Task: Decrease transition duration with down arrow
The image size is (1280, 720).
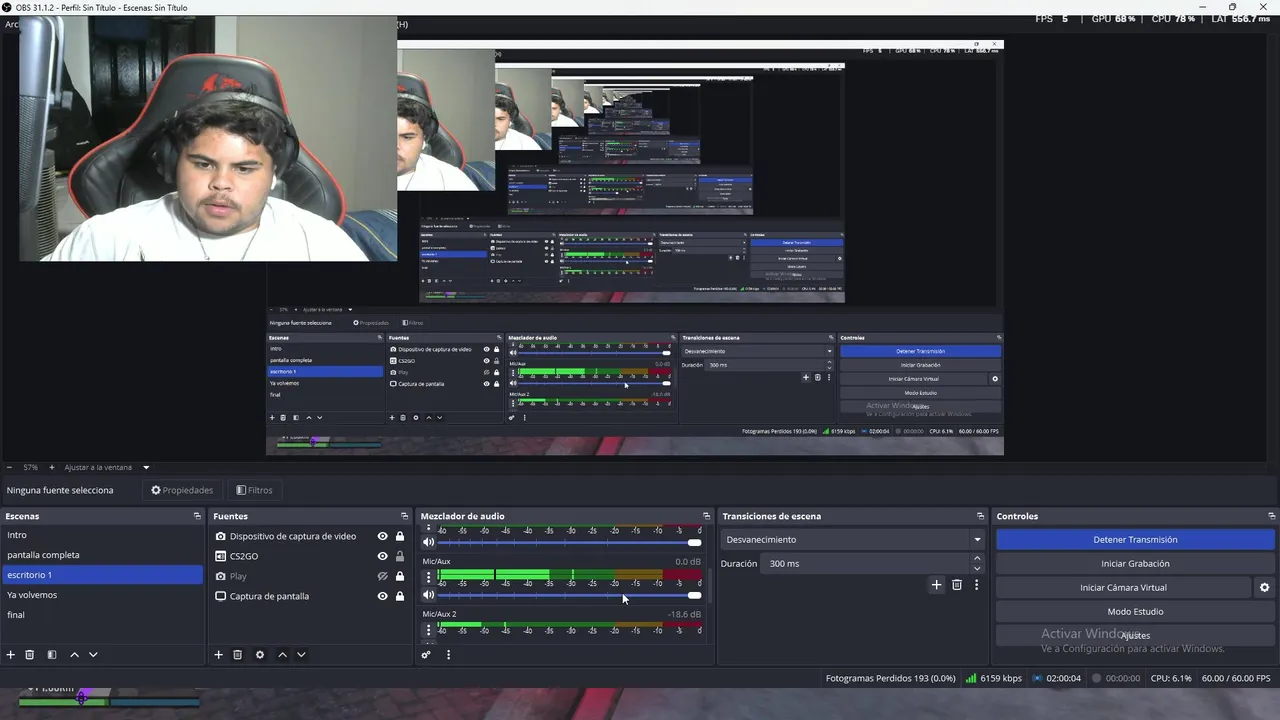Action: 977,568
